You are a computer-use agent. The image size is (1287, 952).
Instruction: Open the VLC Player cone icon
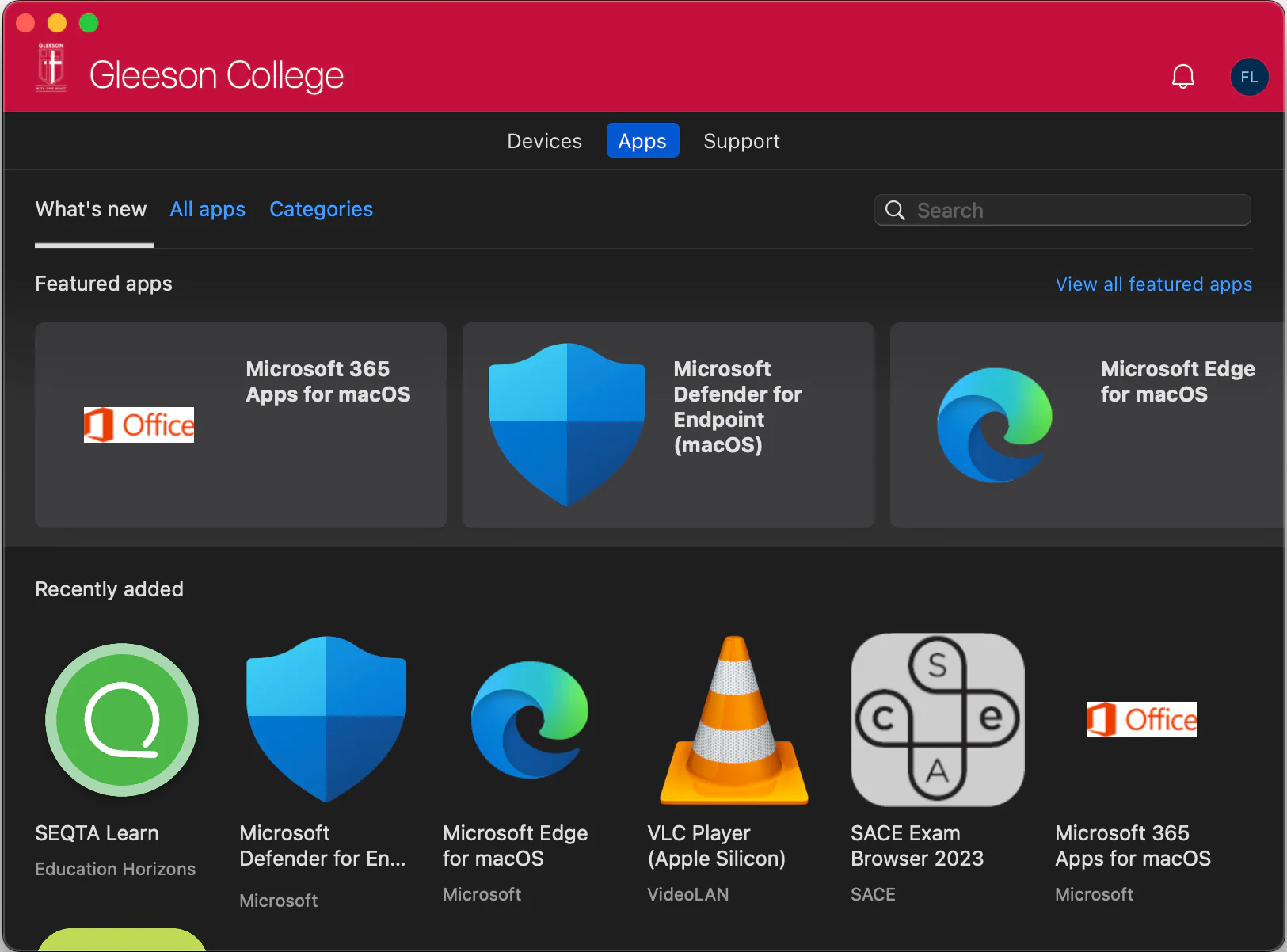tap(734, 720)
